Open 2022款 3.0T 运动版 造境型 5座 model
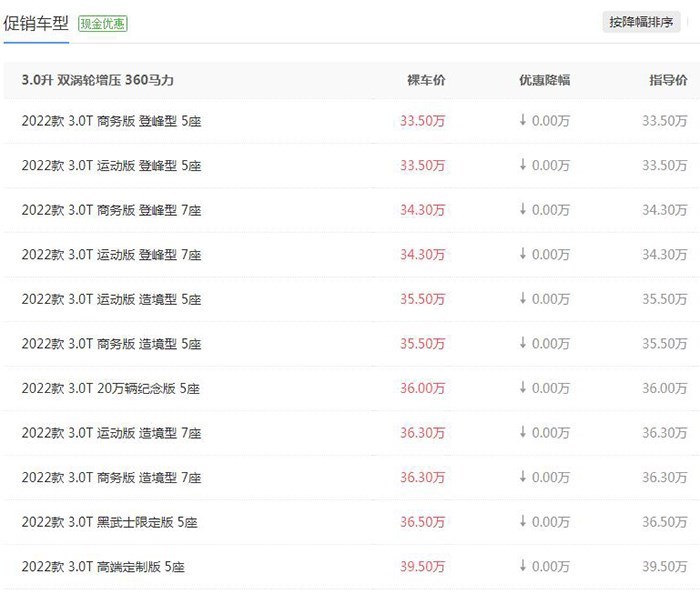This screenshot has height=594, width=700. click(x=111, y=299)
